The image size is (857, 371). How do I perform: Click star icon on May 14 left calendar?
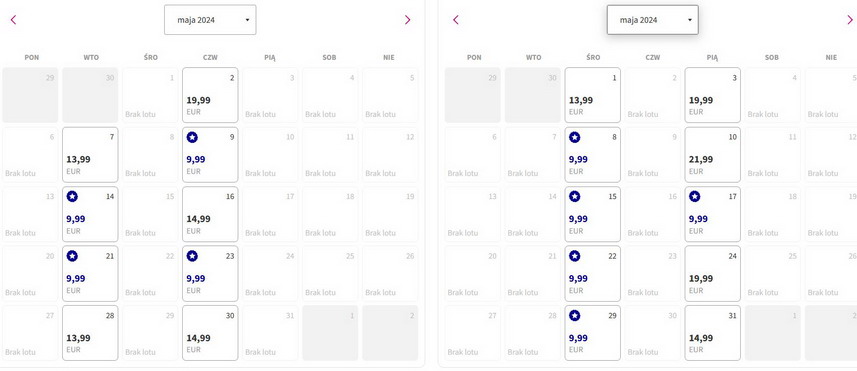[x=72, y=197]
